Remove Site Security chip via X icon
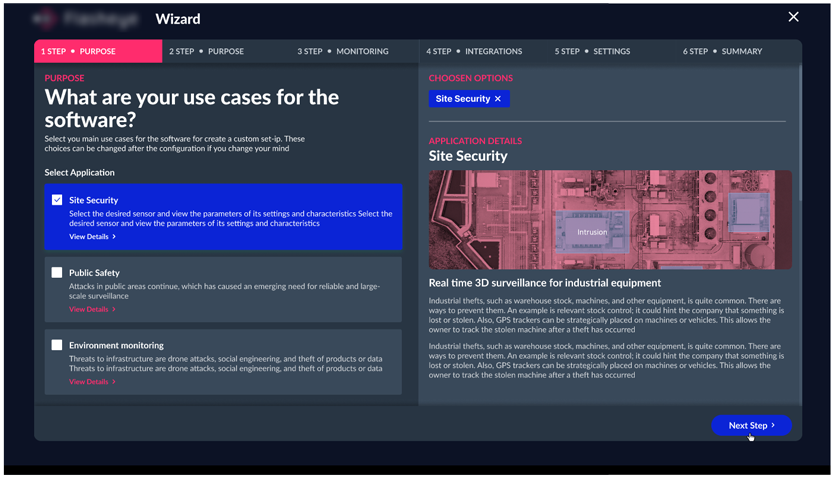 (x=498, y=99)
